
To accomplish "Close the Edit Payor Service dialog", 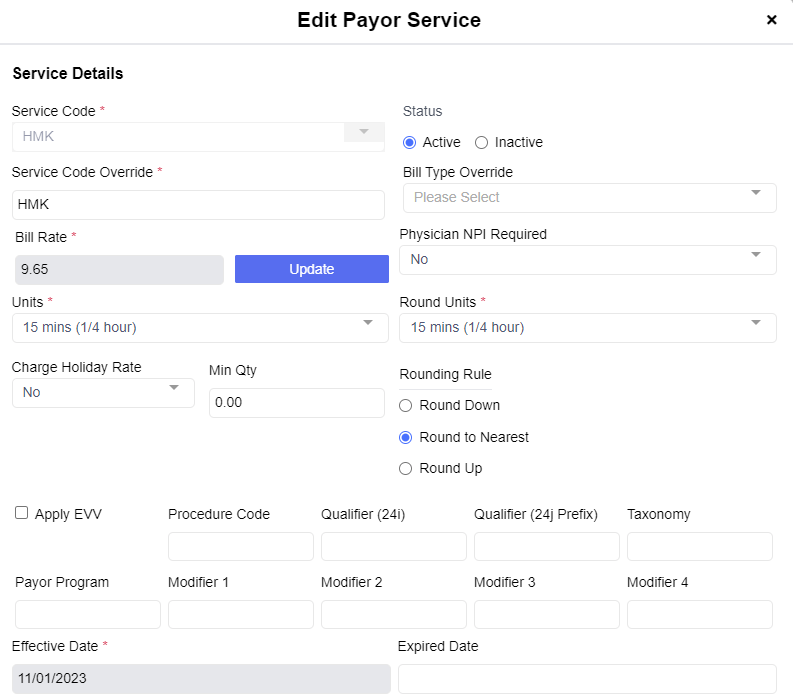I will pos(771,20).
